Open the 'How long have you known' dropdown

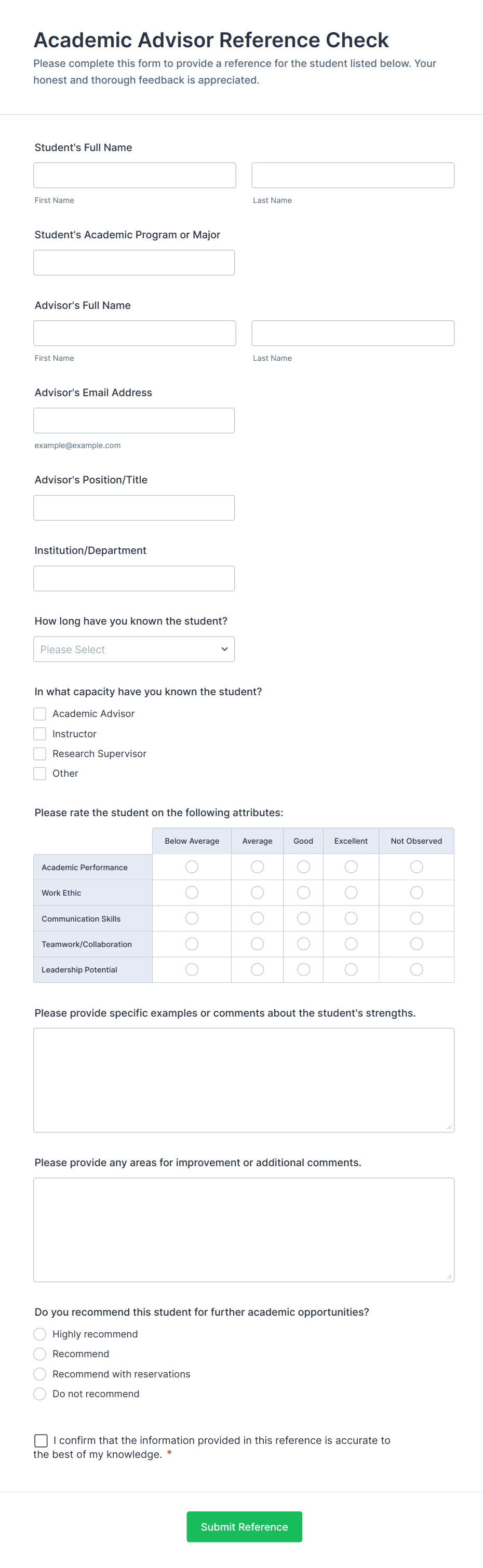134,649
